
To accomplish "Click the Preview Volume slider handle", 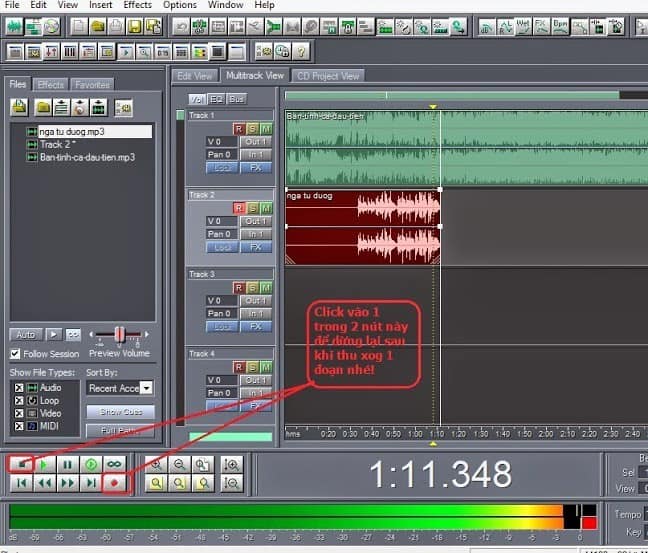I will 120,335.
